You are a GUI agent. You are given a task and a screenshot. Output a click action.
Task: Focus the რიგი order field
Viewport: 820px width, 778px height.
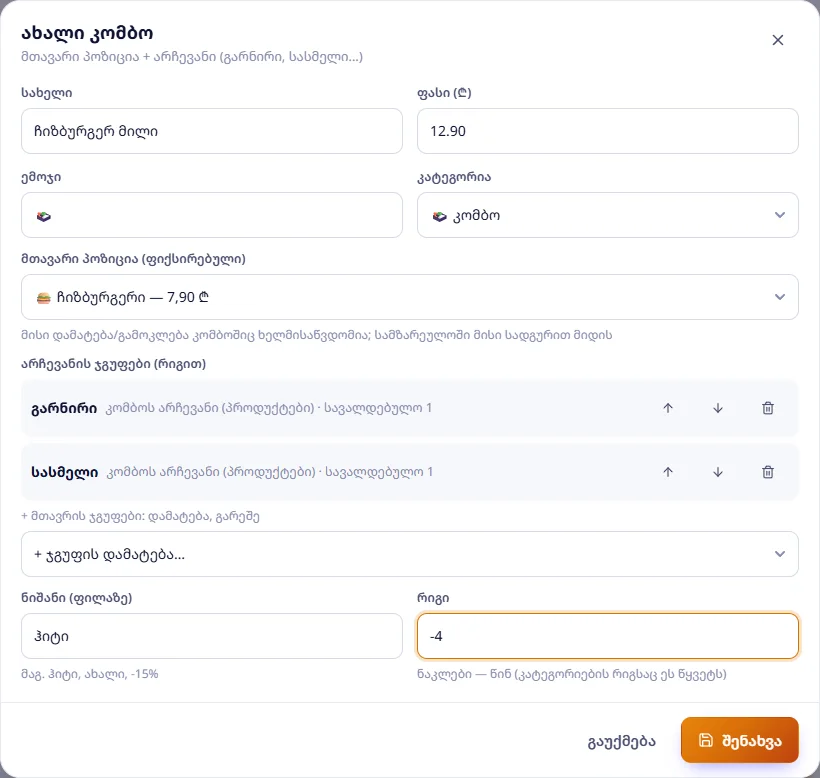pyautogui.click(x=608, y=636)
